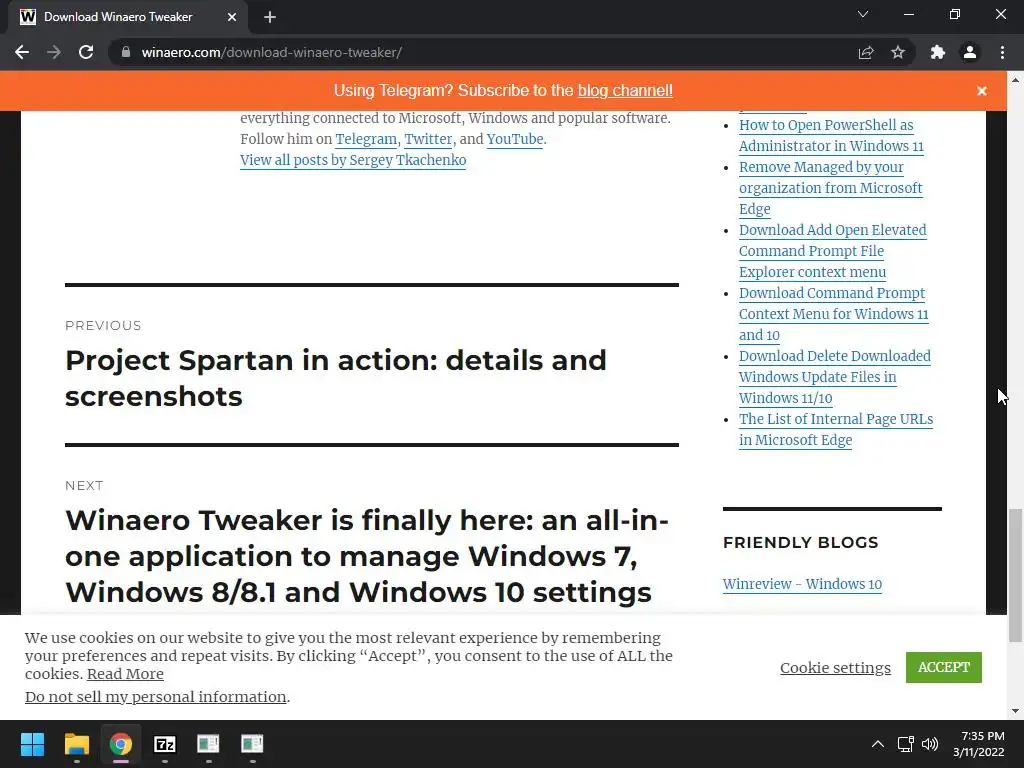Open the Windows Start menu
Image resolution: width=1024 pixels, height=768 pixels.
coord(32,744)
